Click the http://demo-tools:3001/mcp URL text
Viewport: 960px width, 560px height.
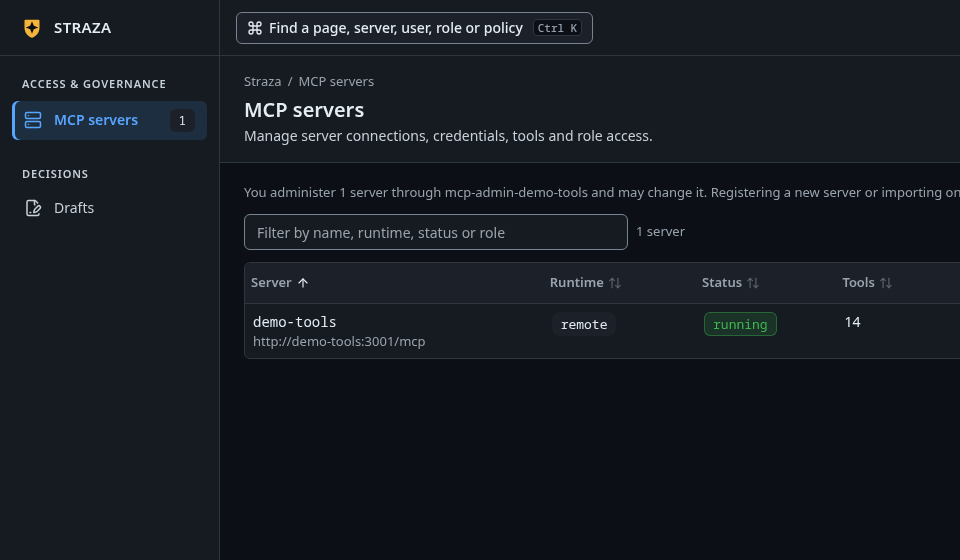click(339, 342)
